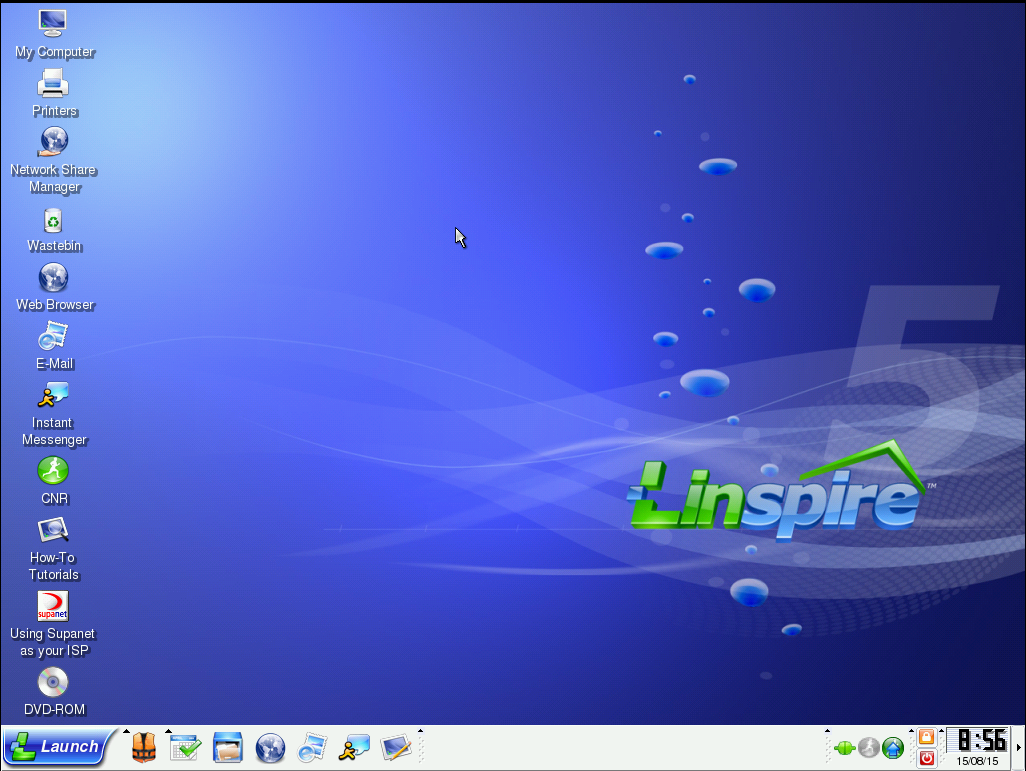
Task: Open the web browser globe icon on taskbar
Action: click(x=270, y=747)
